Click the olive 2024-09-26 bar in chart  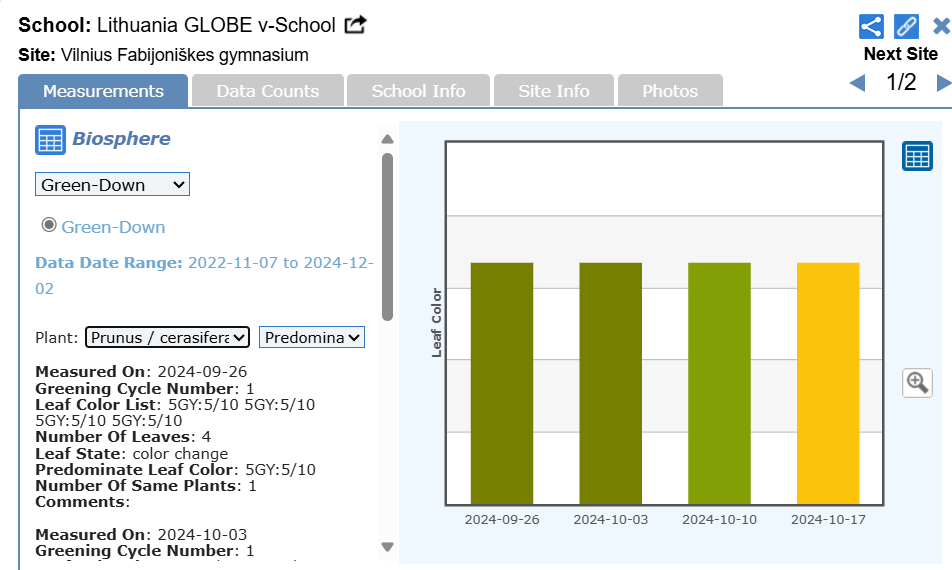[502, 383]
